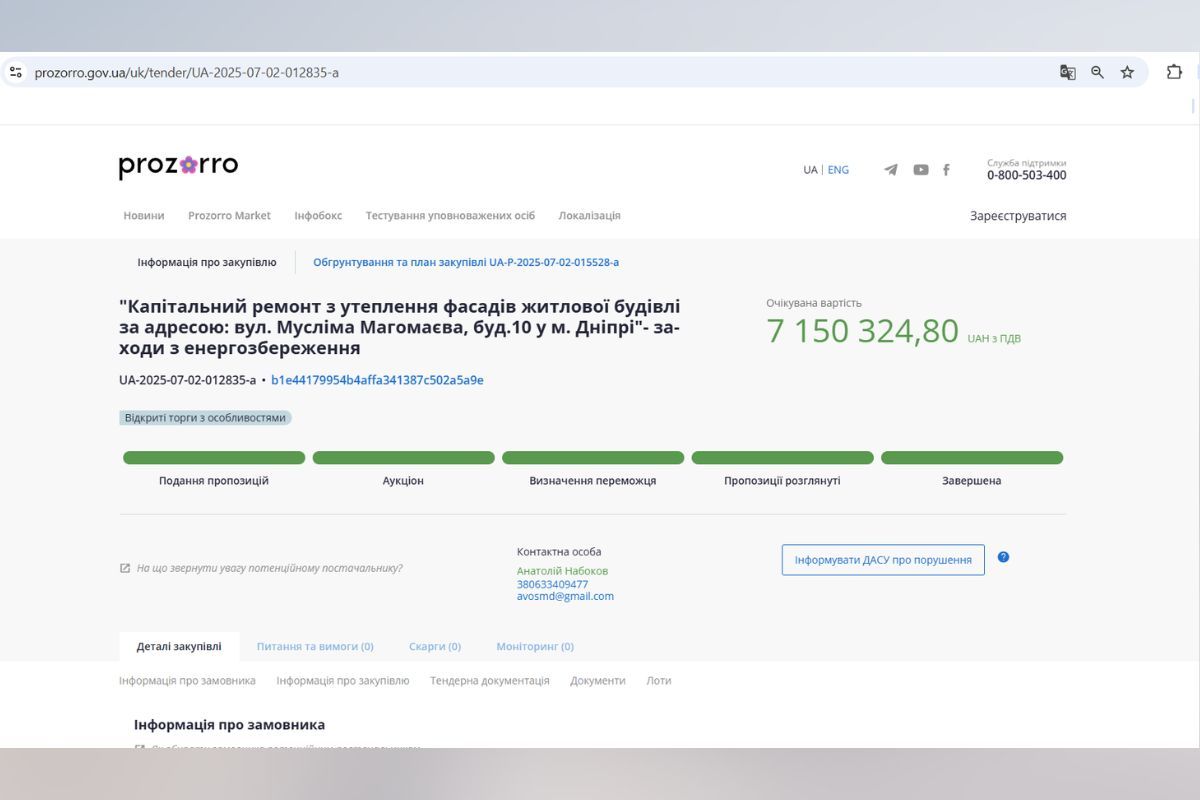Click the address bar URL field
Viewport: 1200px width, 800px height.
[x=500, y=72]
